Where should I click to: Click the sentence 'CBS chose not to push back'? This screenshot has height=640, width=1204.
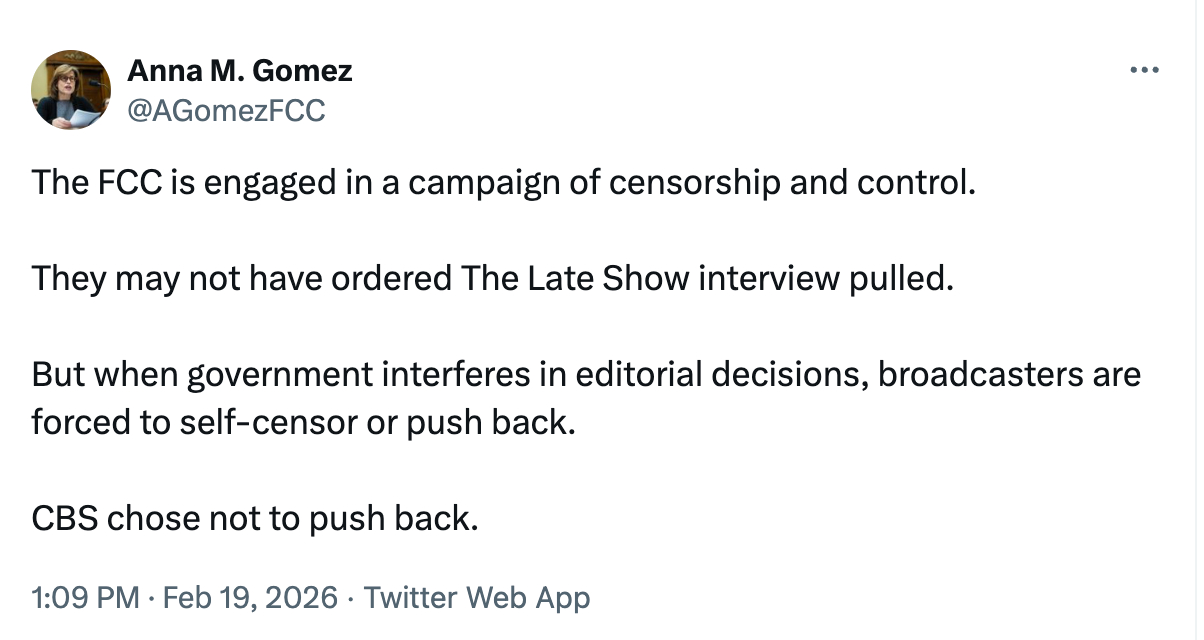point(255,518)
